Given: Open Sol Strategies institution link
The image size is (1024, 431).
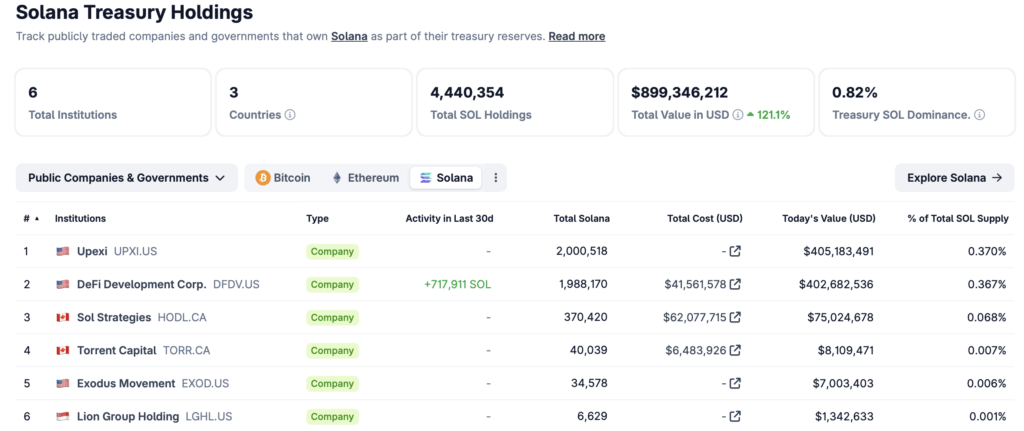Looking at the screenshot, I should click(x=114, y=317).
